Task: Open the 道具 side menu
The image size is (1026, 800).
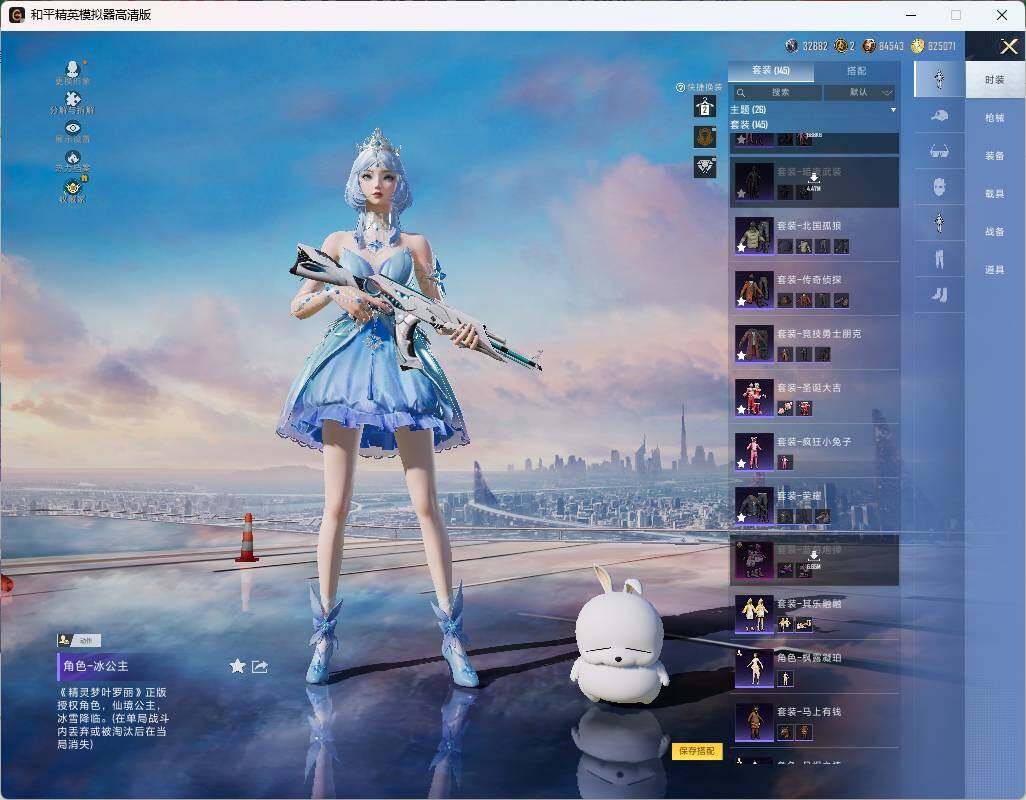Action: pos(995,270)
